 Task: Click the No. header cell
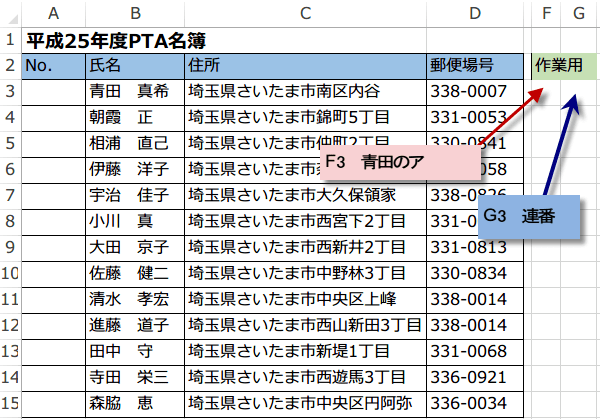[54, 67]
